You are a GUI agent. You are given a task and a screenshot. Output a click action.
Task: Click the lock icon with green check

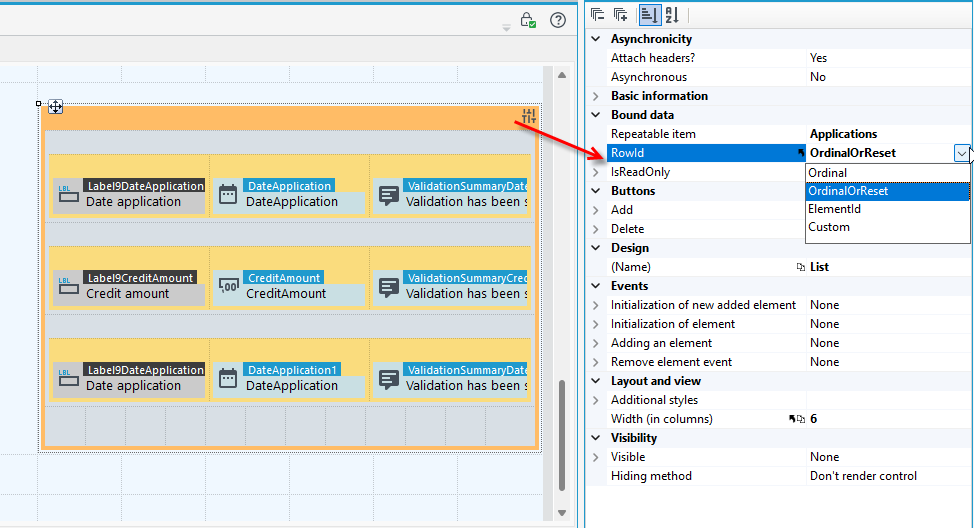tap(527, 20)
